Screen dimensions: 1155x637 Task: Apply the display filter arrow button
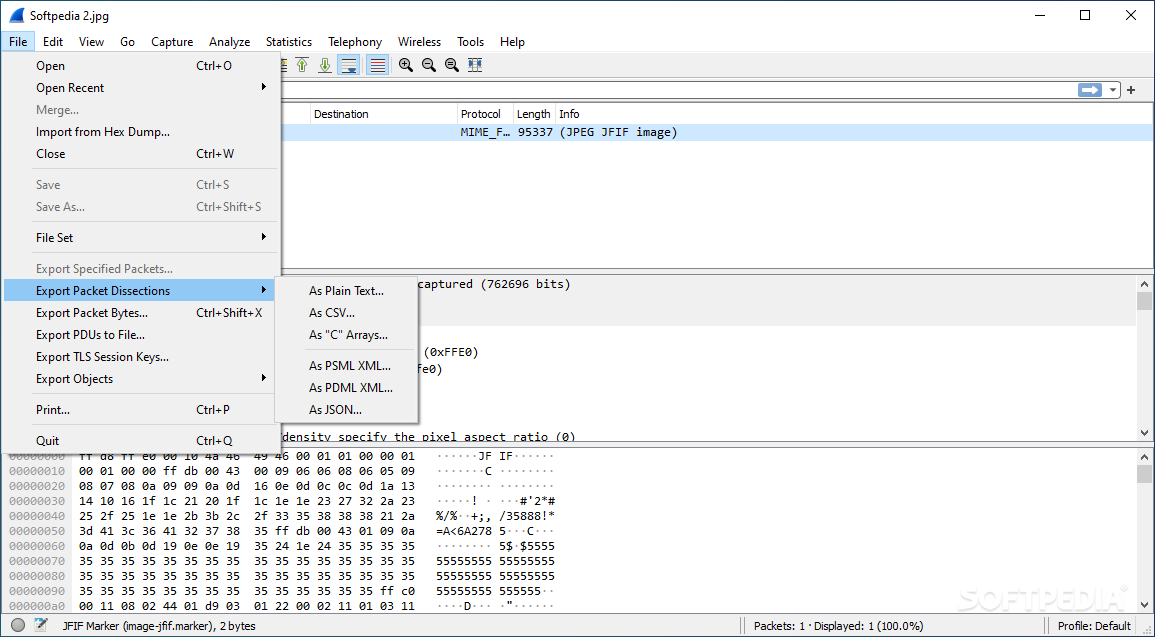1089,90
